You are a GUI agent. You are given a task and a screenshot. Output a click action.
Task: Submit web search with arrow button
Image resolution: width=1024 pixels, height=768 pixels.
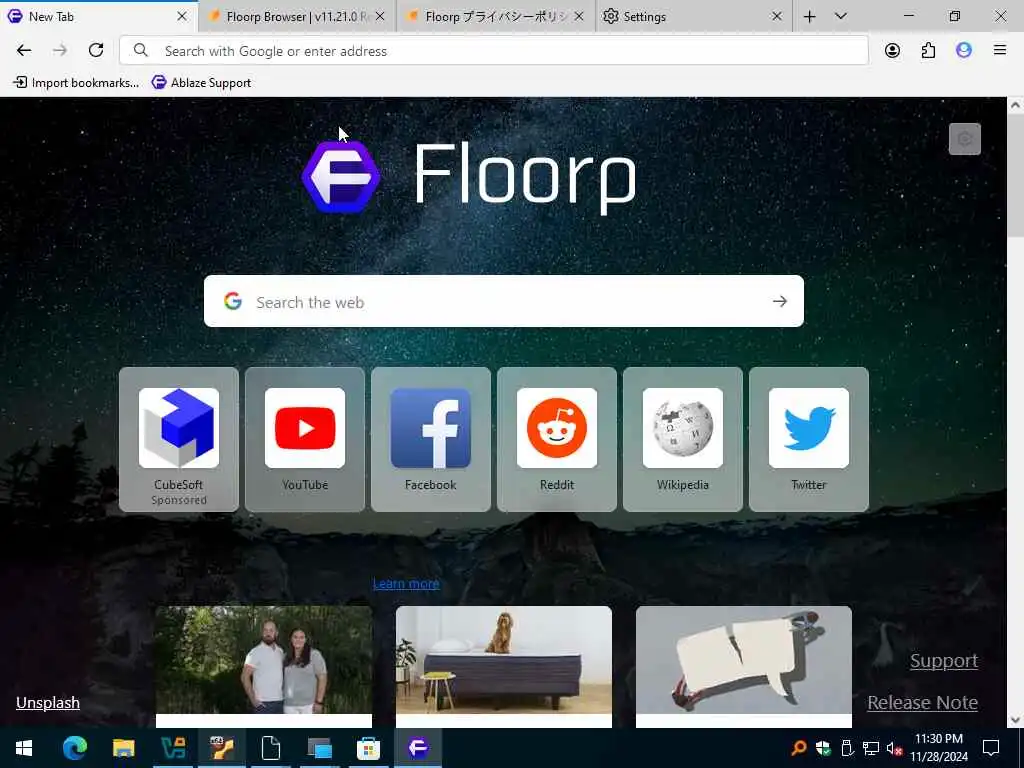tap(780, 301)
